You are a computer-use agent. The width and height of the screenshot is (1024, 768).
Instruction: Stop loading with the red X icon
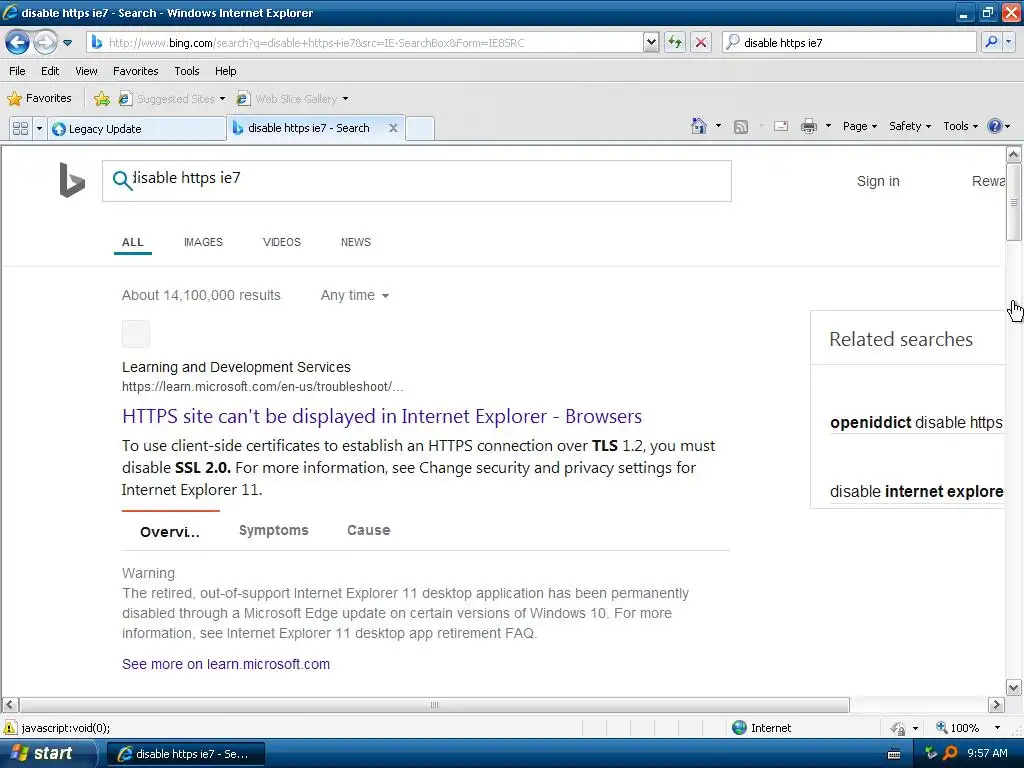[701, 43]
